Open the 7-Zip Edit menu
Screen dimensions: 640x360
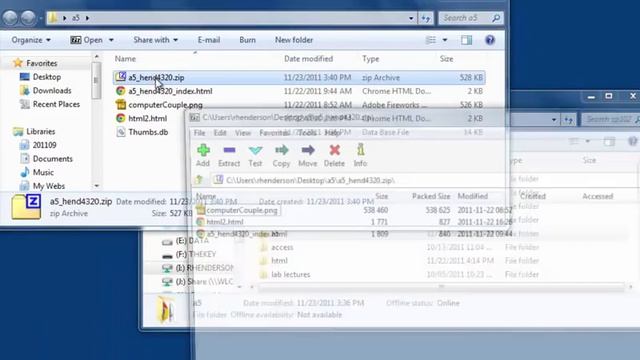(x=220, y=133)
